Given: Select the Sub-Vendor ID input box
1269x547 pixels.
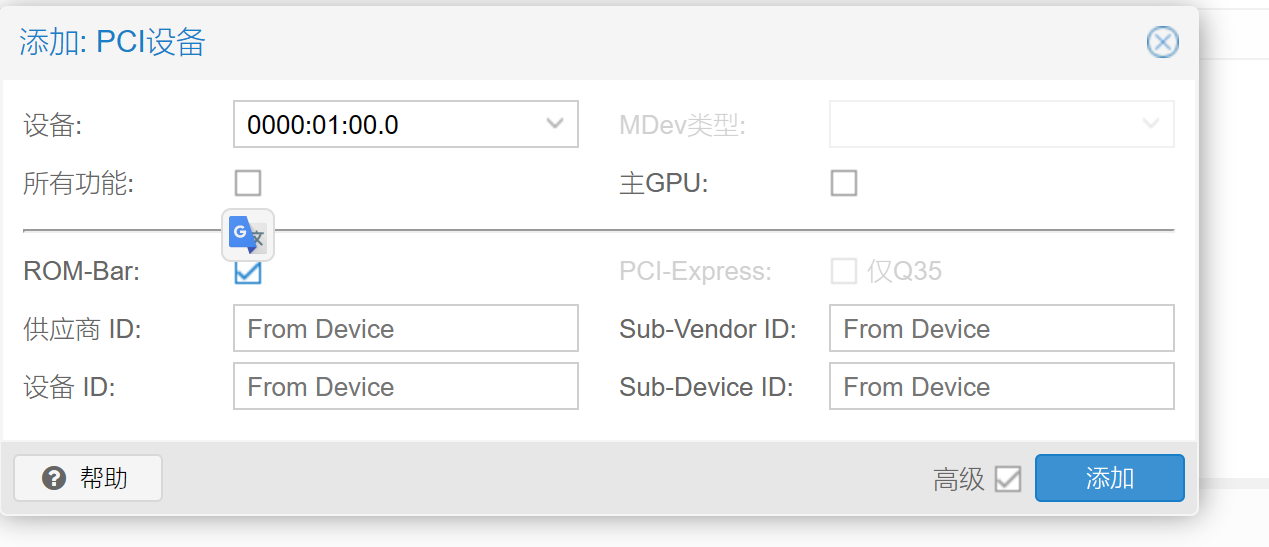Looking at the screenshot, I should click(1001, 329).
